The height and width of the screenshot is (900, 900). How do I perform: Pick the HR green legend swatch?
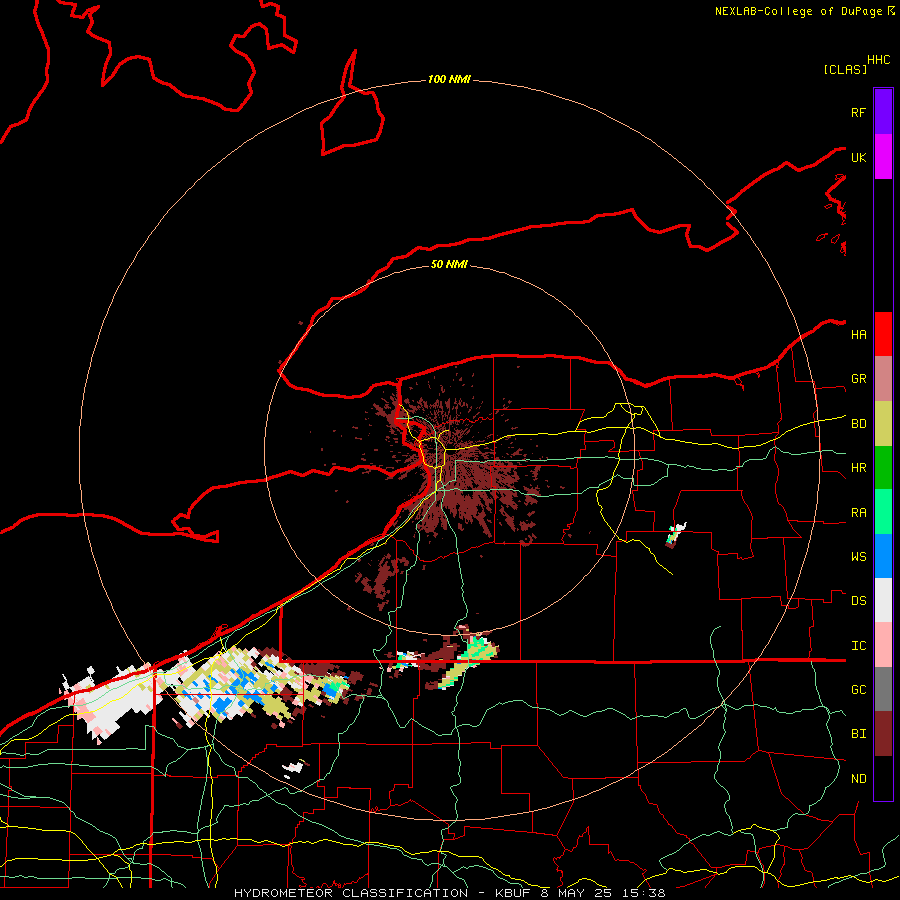883,468
